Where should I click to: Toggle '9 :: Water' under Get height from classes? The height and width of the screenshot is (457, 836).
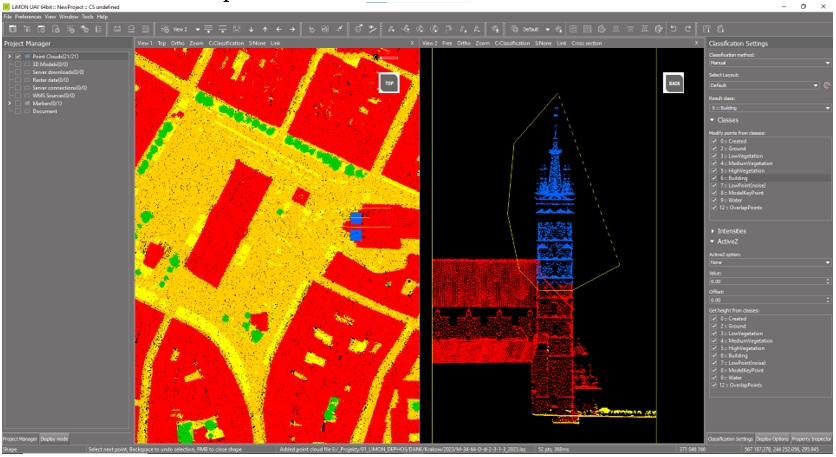pyautogui.click(x=714, y=378)
